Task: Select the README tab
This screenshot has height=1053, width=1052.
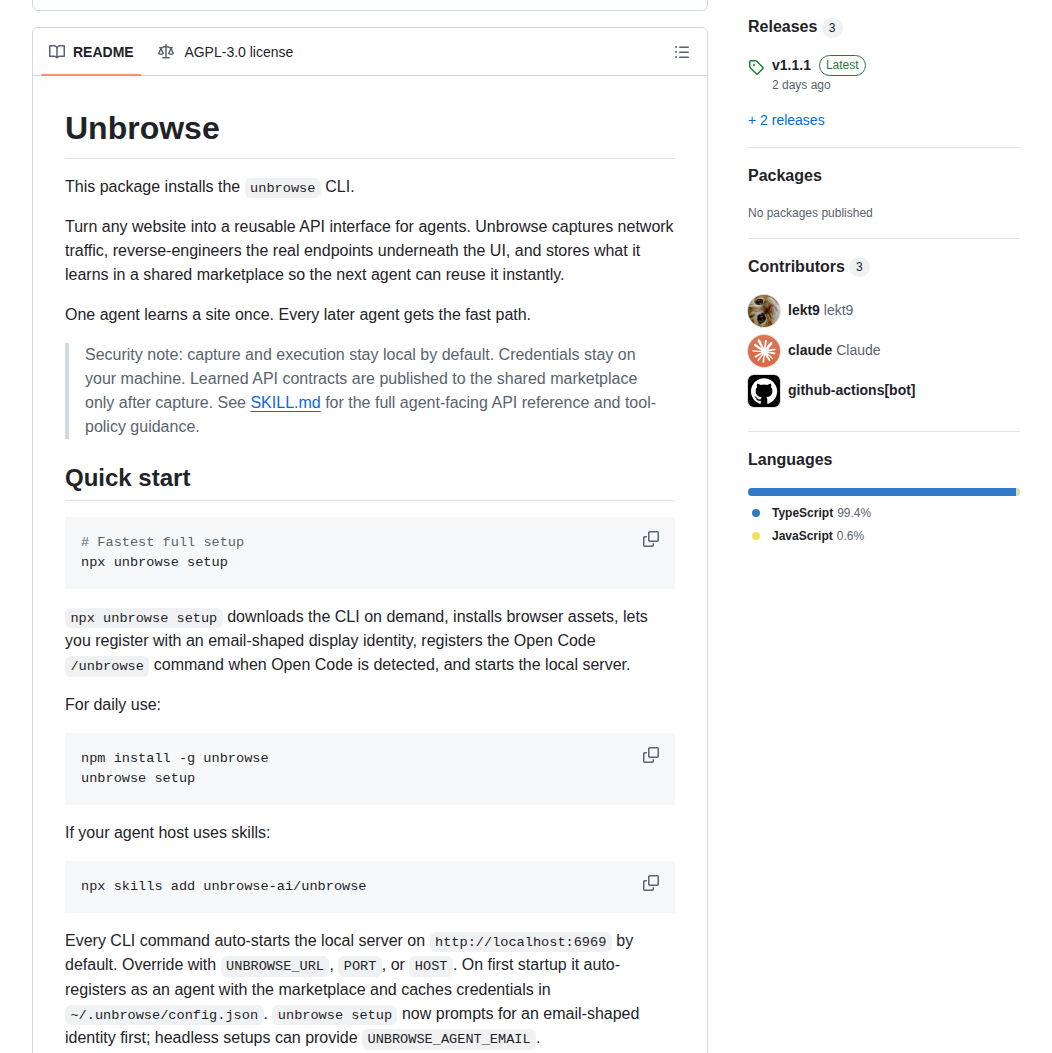Action: point(101,52)
